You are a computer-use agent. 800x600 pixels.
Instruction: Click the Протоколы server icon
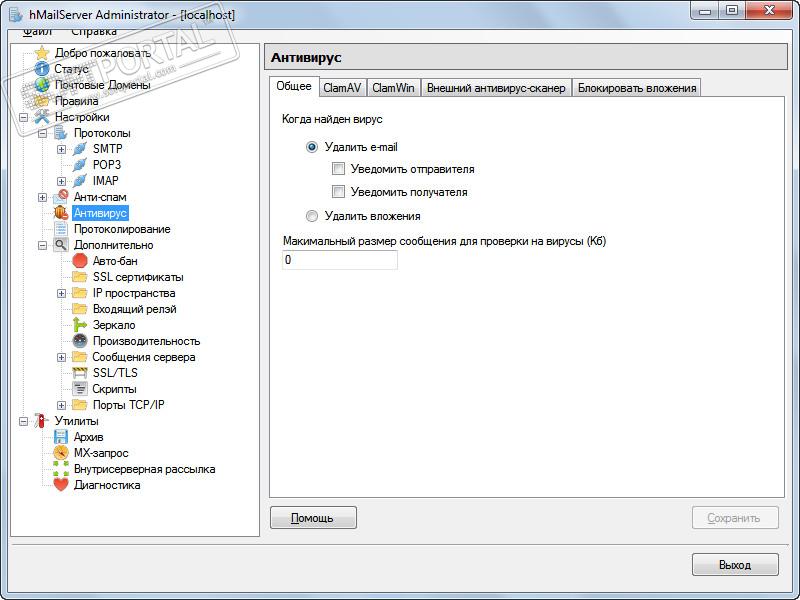(x=61, y=133)
